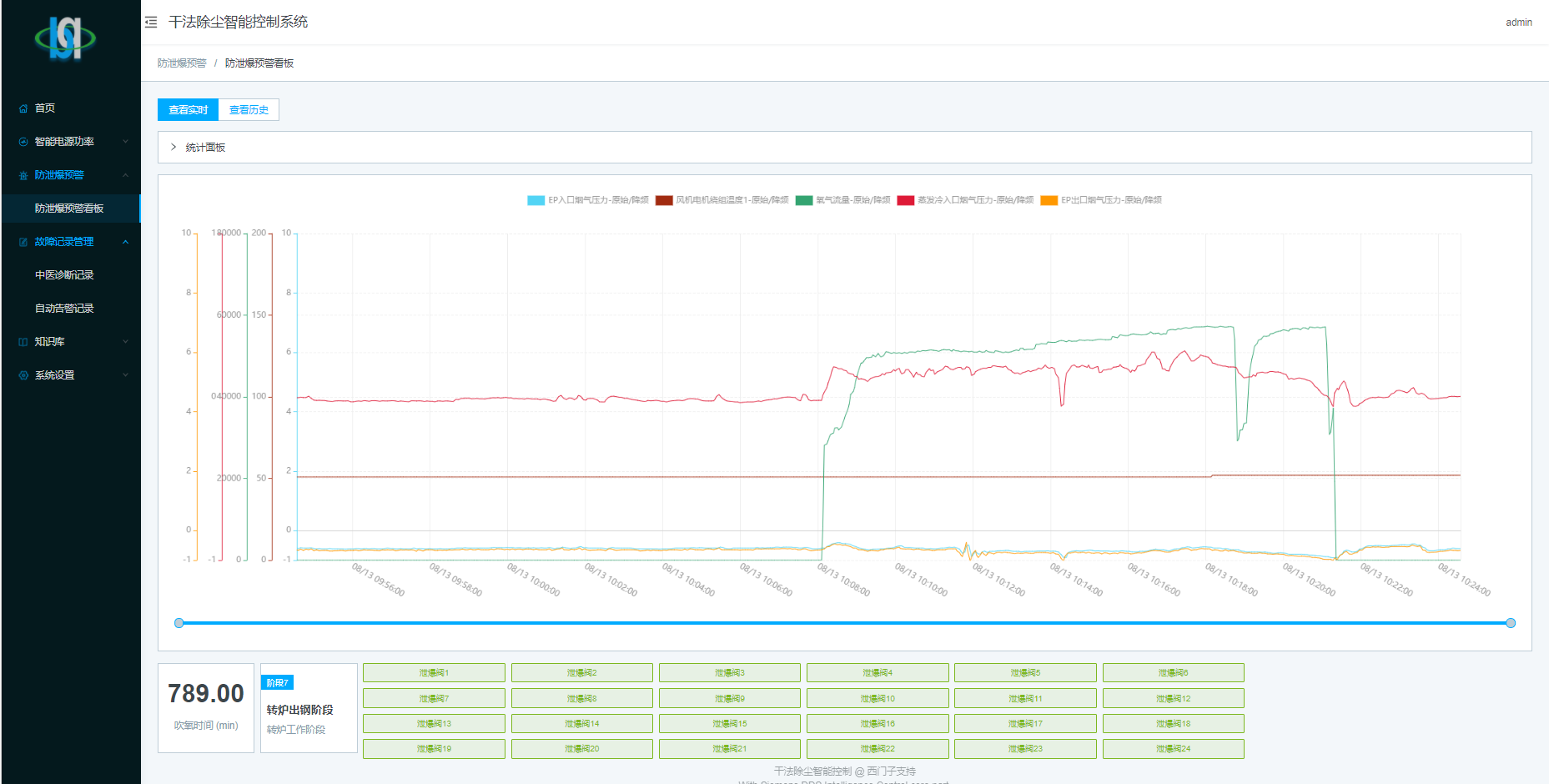Click the 泄爆阀6 valve button
This screenshot has width=1549, height=784.
(x=1174, y=673)
